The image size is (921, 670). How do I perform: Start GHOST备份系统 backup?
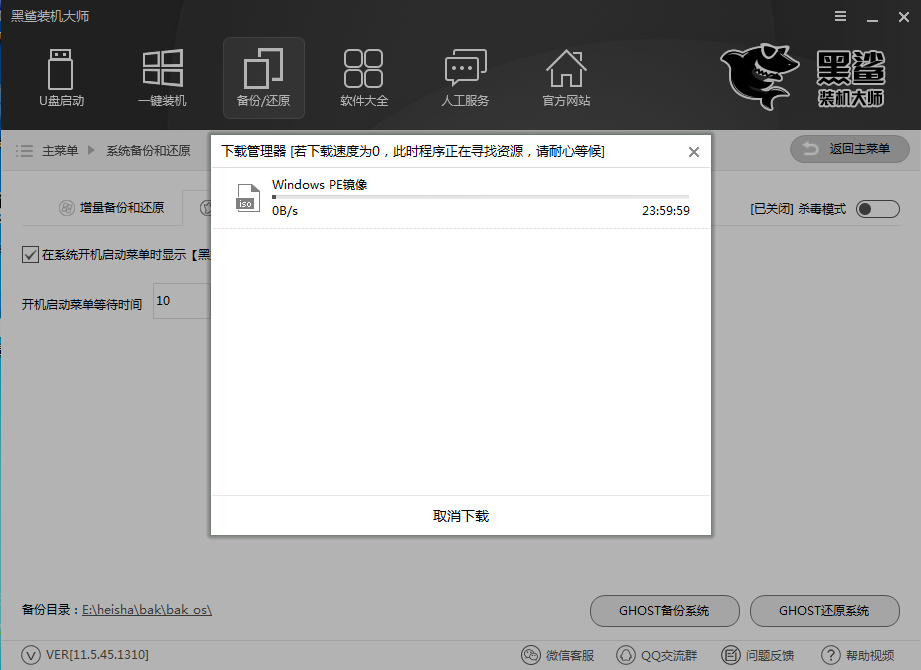coord(664,611)
